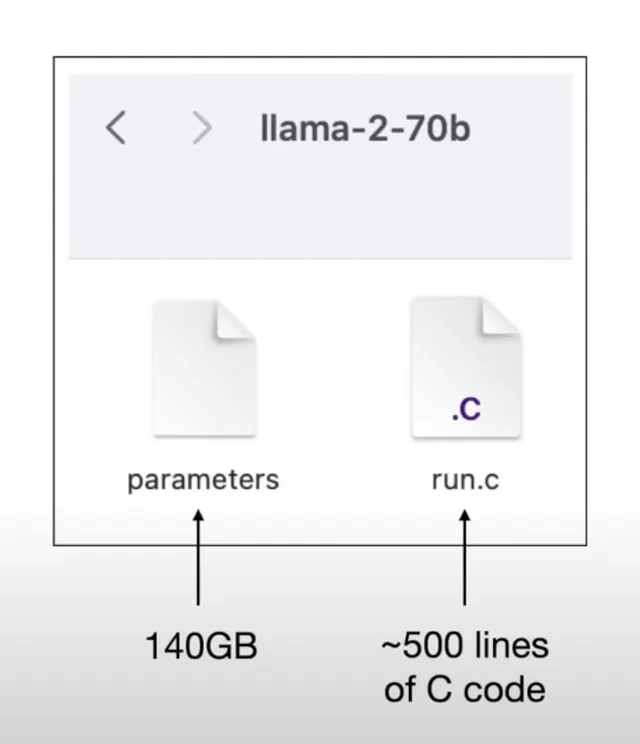
Task: Click gray background between 140GB and ~500 lines
Action: pyautogui.click(x=319, y=646)
